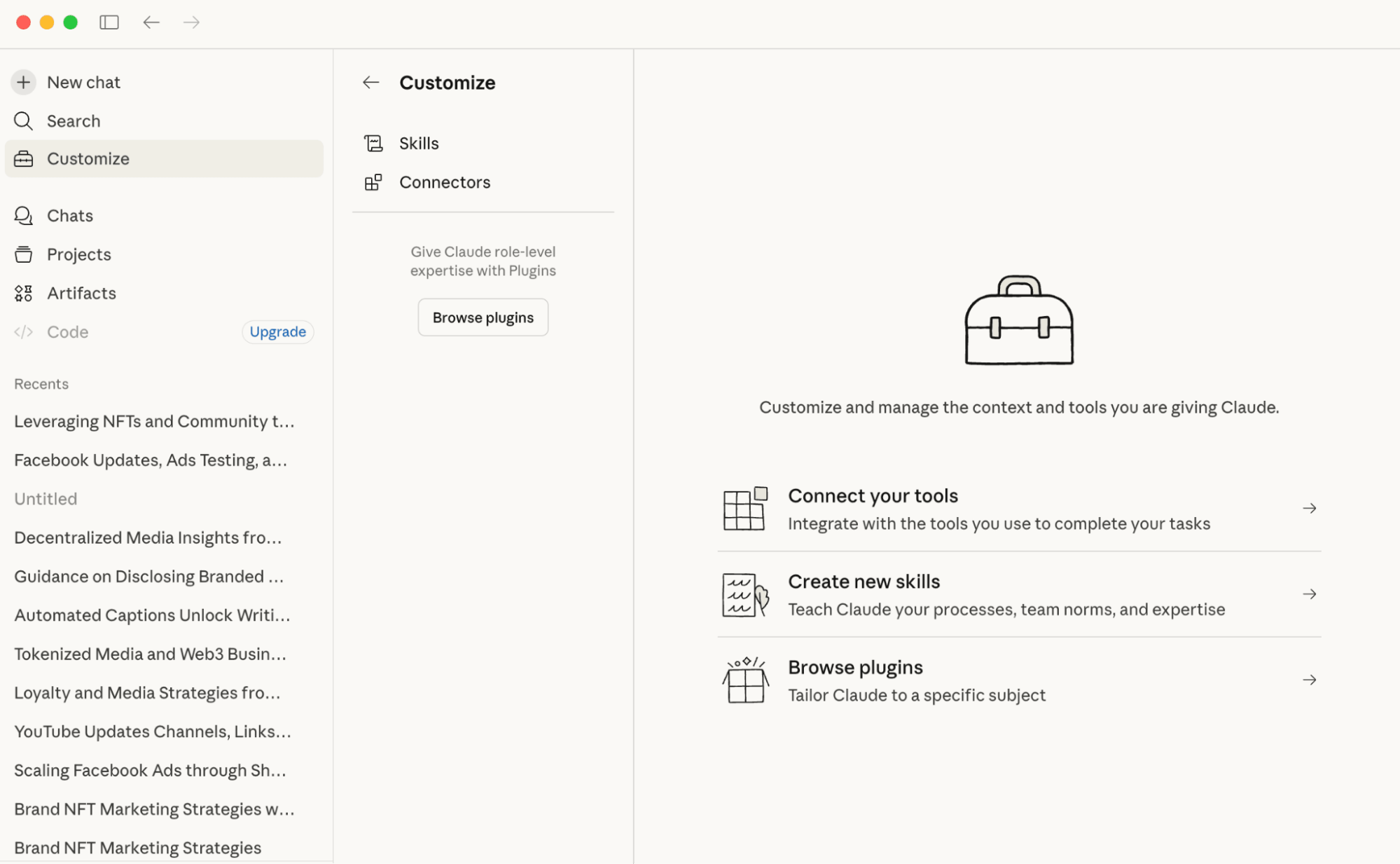Click the Browse plugins box illustration icon

coord(745,680)
